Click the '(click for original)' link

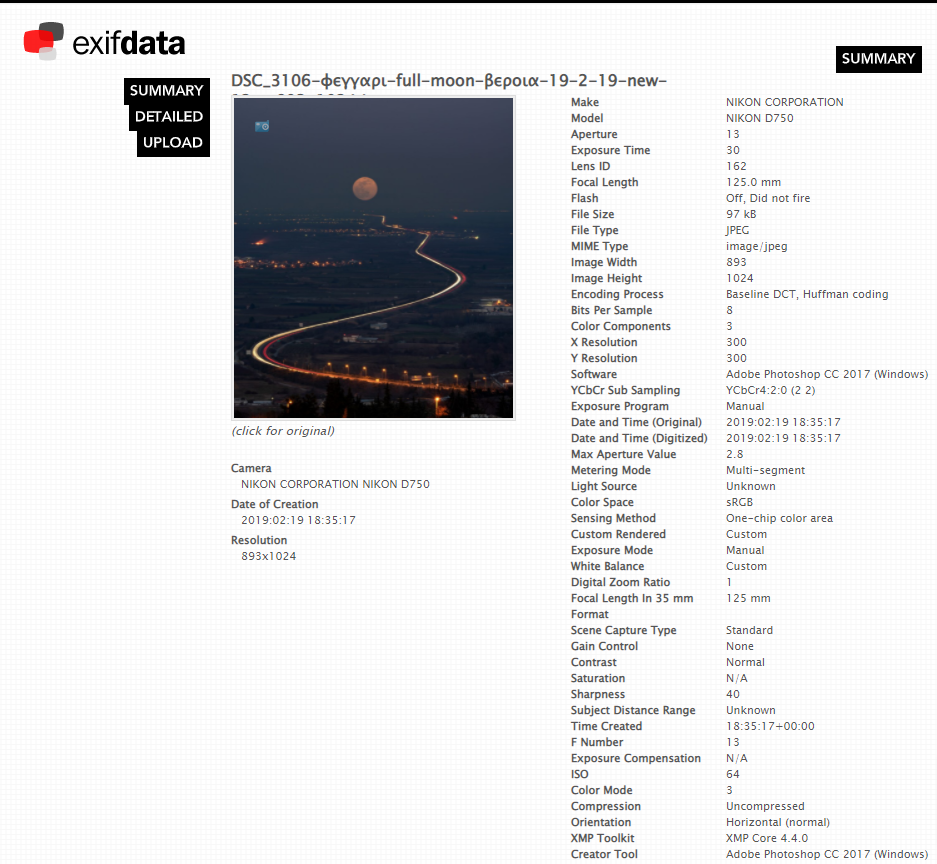[283, 431]
